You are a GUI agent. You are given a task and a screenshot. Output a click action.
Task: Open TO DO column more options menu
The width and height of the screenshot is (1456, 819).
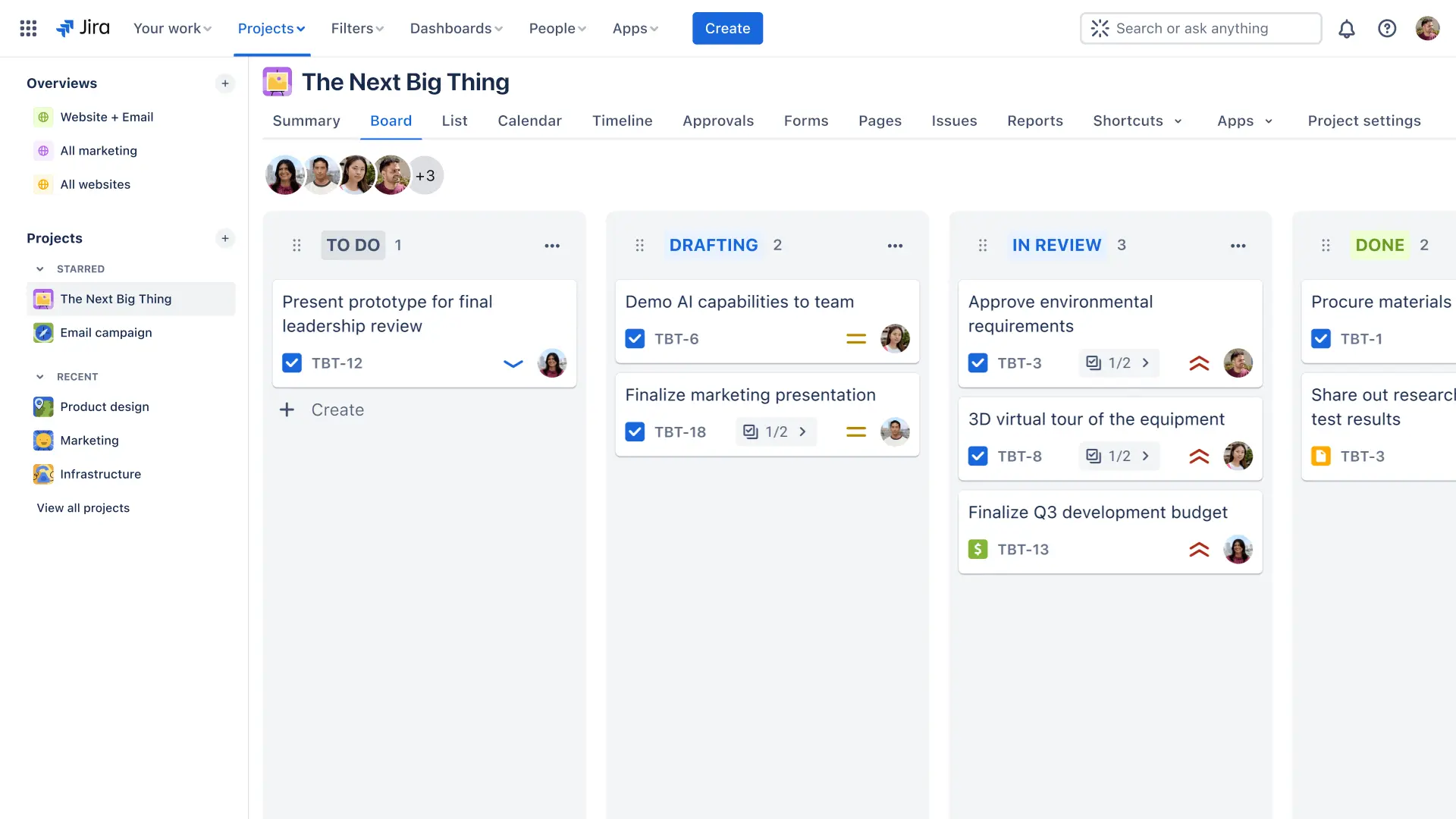coord(552,246)
